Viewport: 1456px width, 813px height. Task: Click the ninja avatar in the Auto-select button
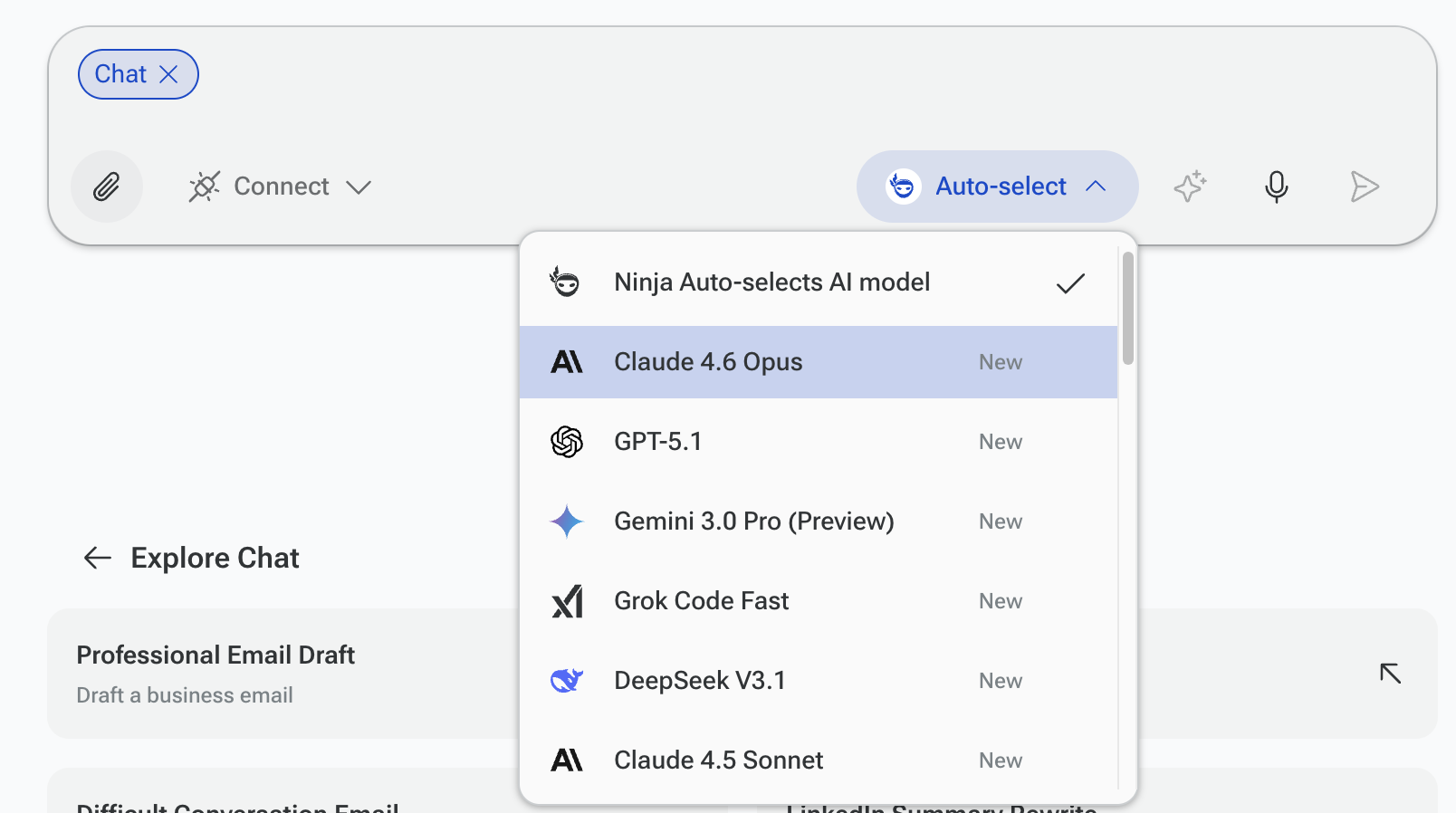click(903, 187)
